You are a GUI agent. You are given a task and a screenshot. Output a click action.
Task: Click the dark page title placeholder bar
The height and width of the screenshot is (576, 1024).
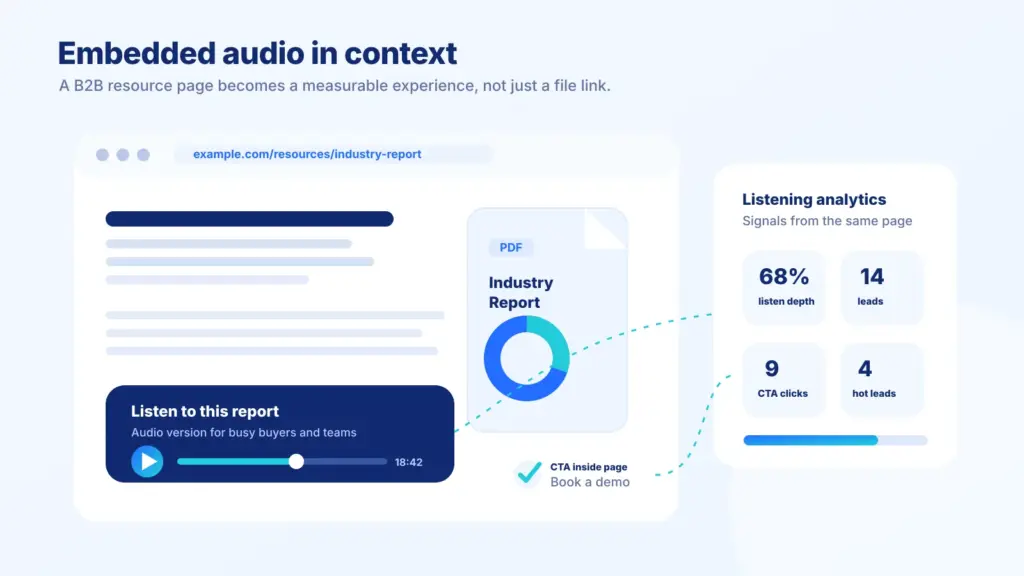(x=249, y=219)
